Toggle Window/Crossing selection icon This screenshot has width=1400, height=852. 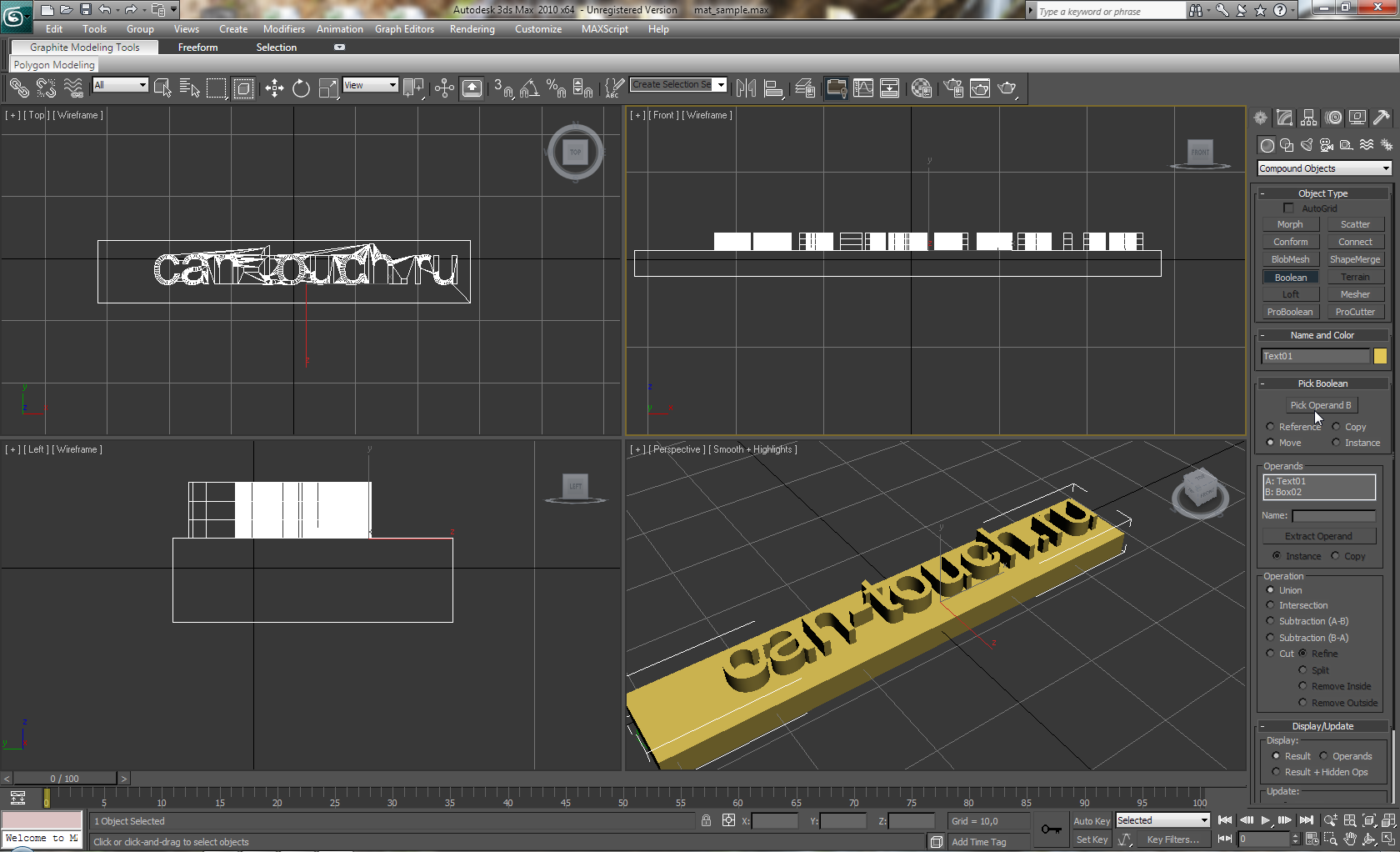tap(243, 88)
